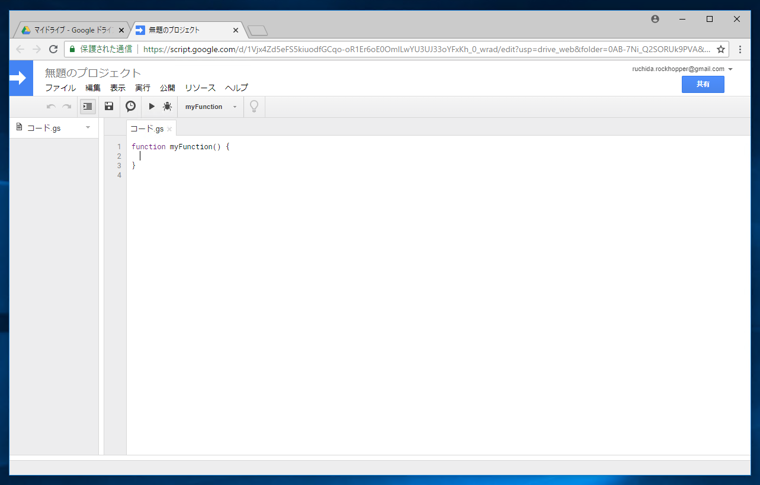Click the undo arrow in toolbar
The image size is (760, 485).
pyautogui.click(x=51, y=107)
